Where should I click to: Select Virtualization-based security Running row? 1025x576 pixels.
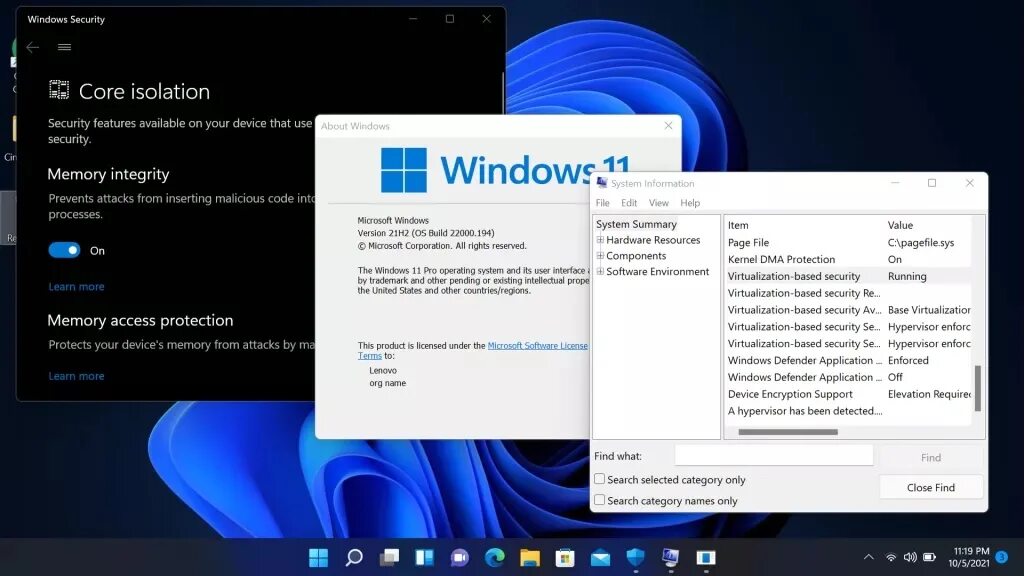tap(849, 277)
